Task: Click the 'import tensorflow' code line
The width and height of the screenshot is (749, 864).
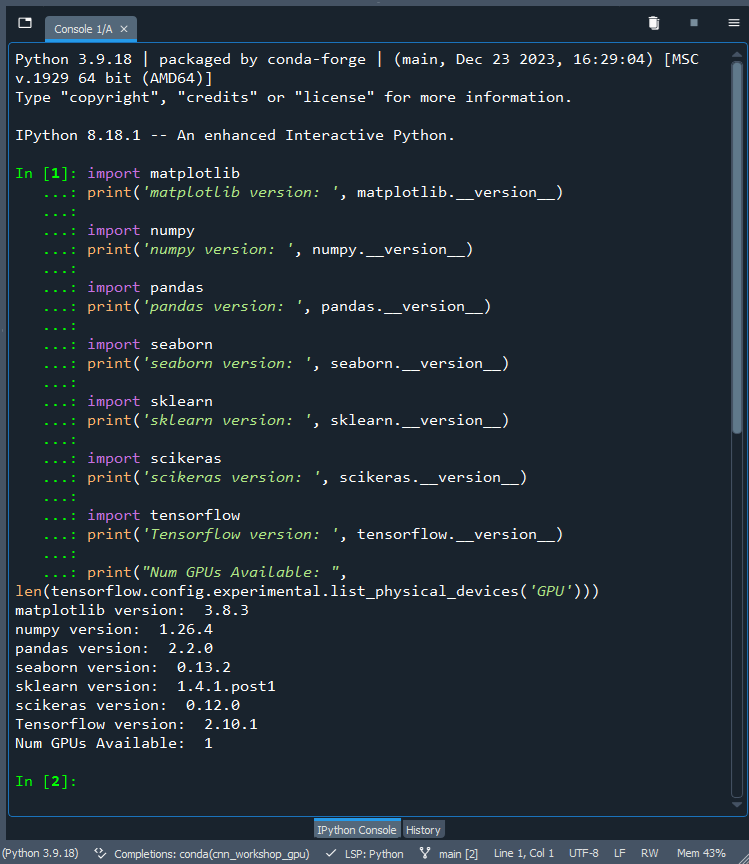Action: 163,515
